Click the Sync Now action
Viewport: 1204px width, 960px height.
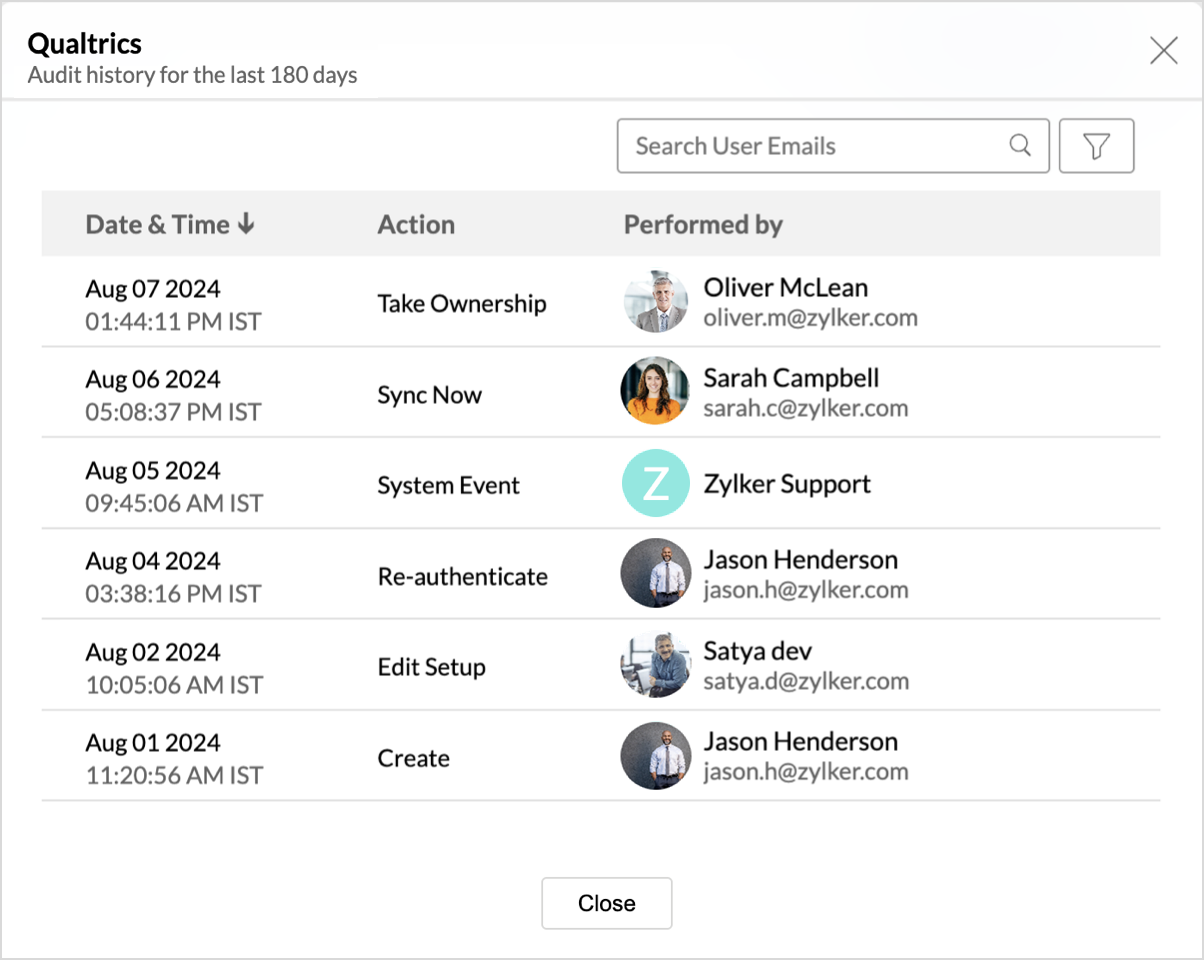pos(430,394)
